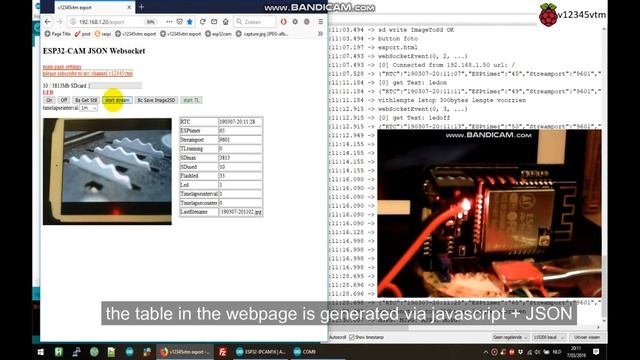Go back with the browser back arrow
The width and height of the screenshot is (640, 360).
pos(48,22)
